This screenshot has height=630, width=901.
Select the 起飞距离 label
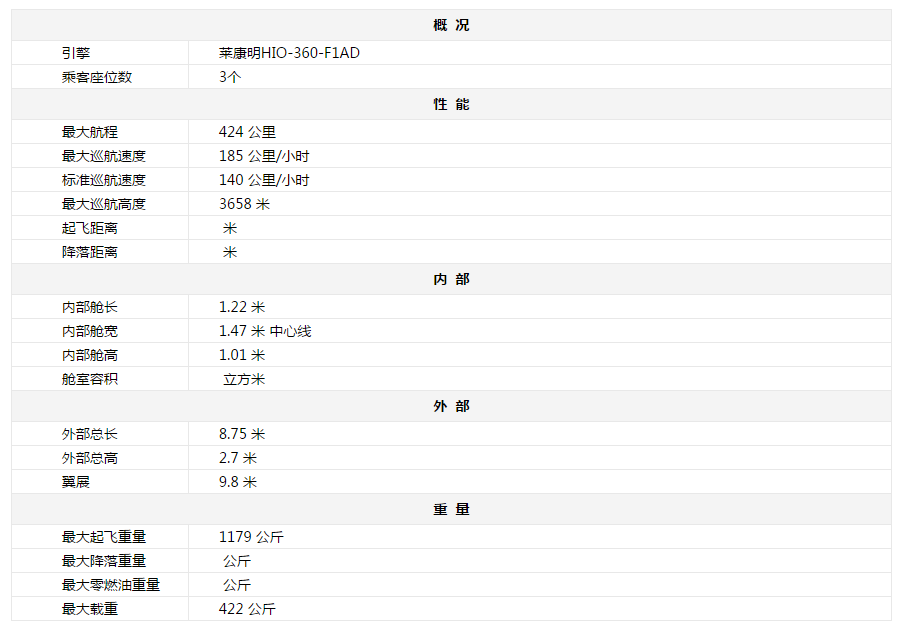[x=90, y=228]
